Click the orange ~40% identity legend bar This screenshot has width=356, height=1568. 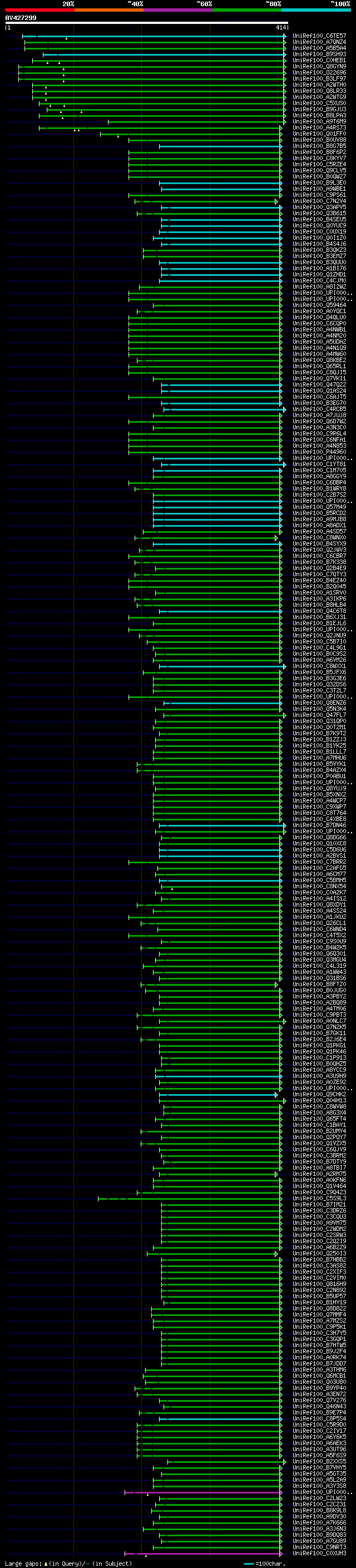[109, 10]
